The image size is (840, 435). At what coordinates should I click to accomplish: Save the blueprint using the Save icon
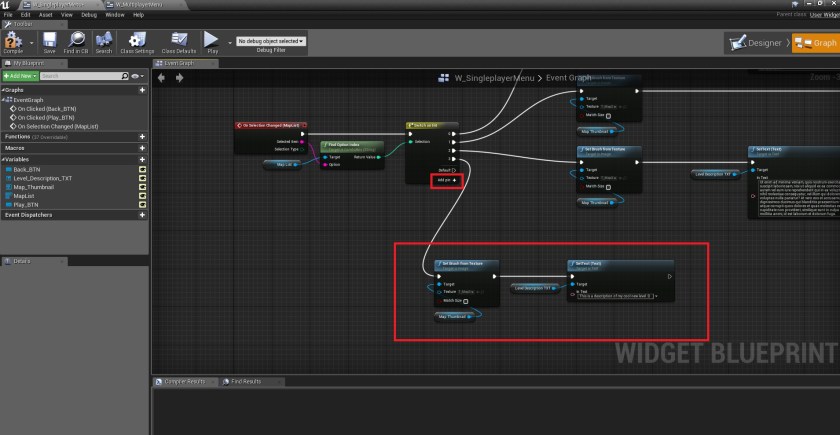tap(49, 42)
